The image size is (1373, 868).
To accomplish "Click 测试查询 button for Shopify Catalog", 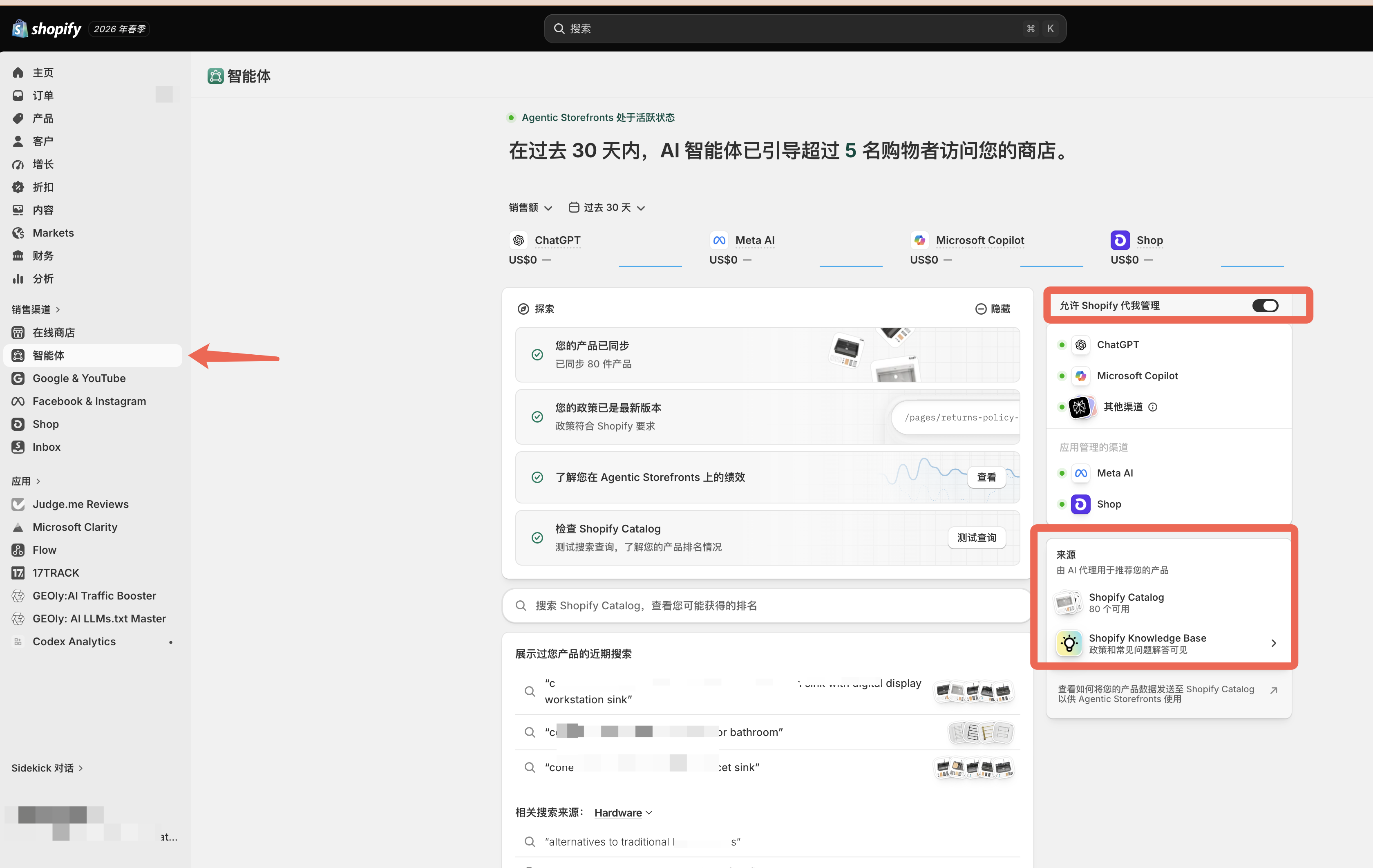I will (977, 537).
